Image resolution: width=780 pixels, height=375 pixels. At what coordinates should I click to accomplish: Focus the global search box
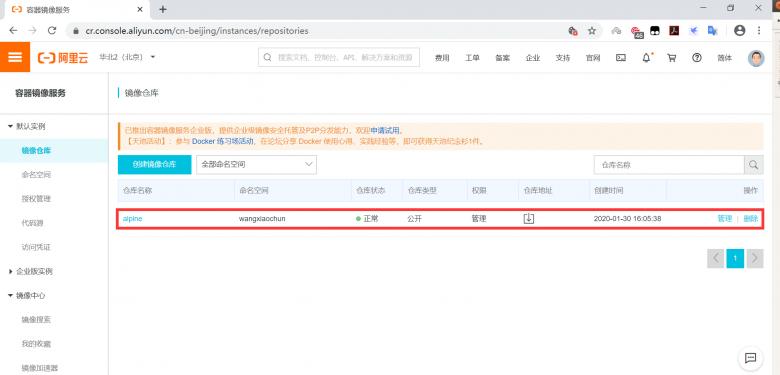pyautogui.click(x=339, y=57)
